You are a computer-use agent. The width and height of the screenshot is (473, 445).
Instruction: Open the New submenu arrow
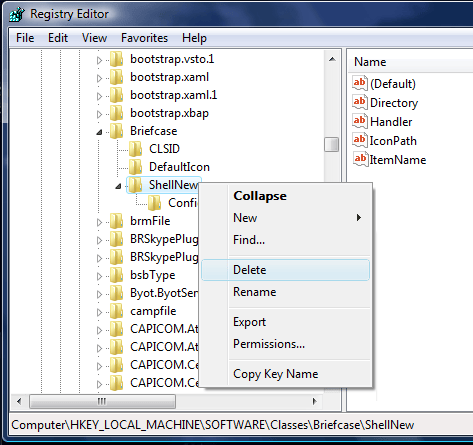coord(359,218)
